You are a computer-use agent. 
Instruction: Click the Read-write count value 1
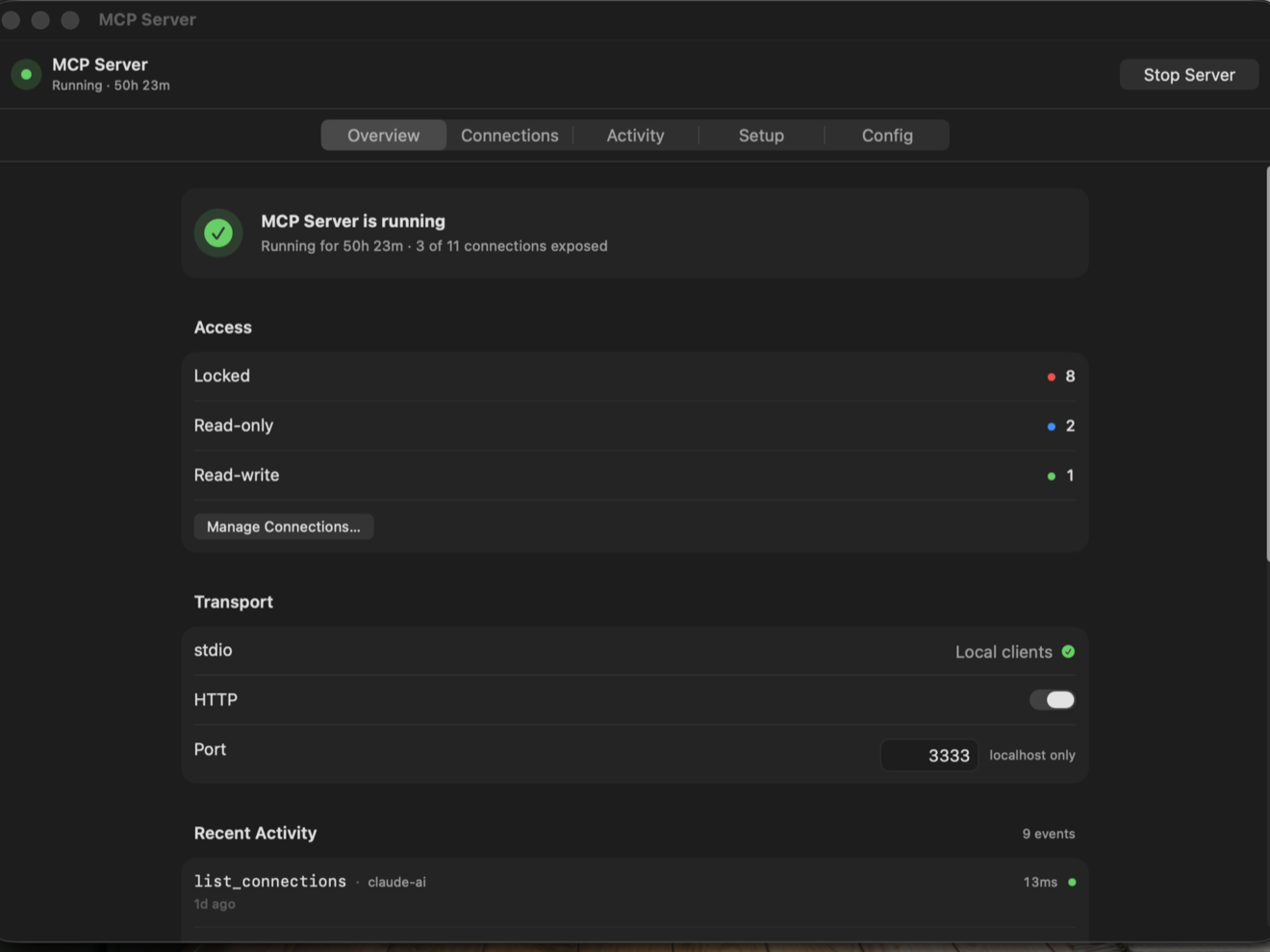[1070, 475]
